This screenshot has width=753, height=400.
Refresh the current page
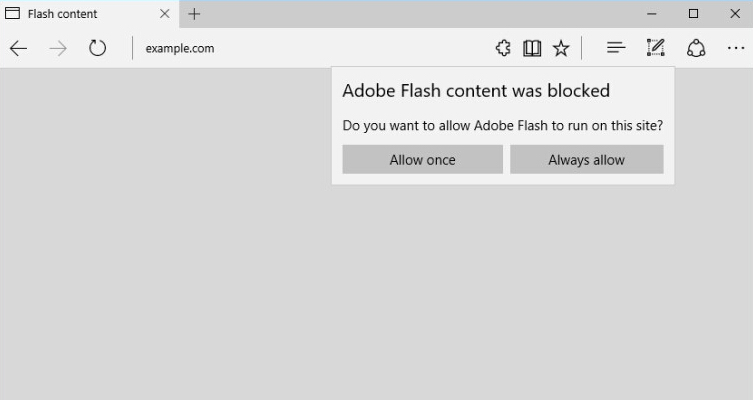pos(97,48)
